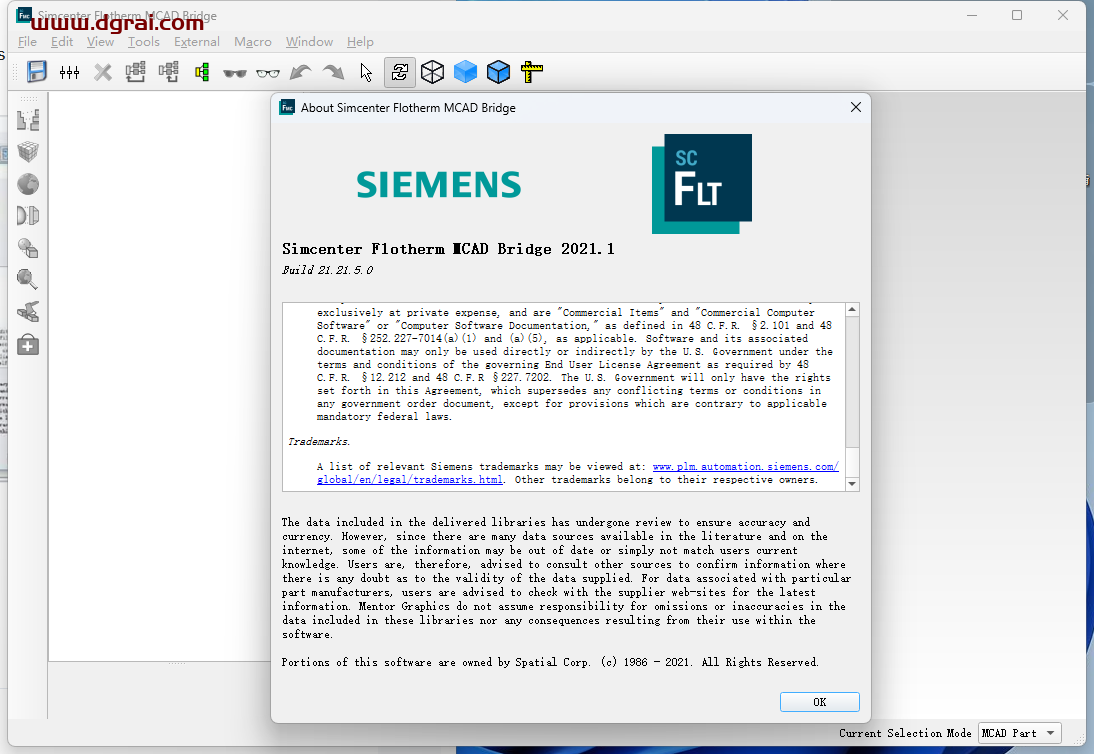The width and height of the screenshot is (1094, 754).
Task: Select the yellow ruler measure tool
Action: pyautogui.click(x=531, y=72)
